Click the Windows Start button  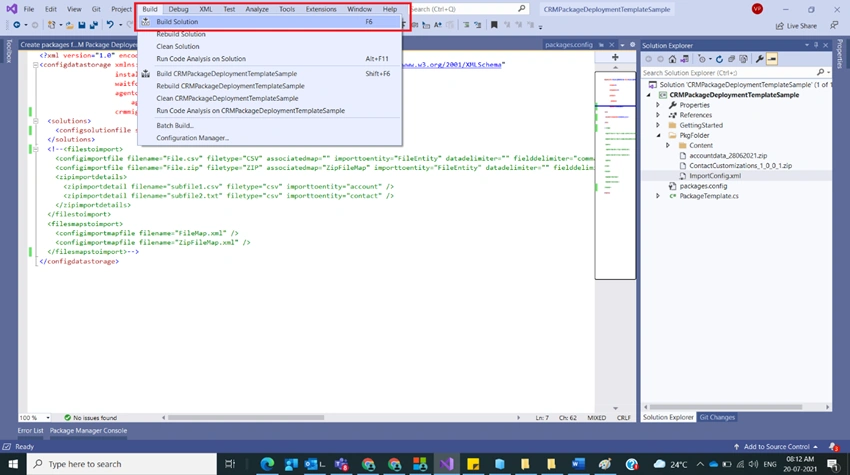point(13,464)
